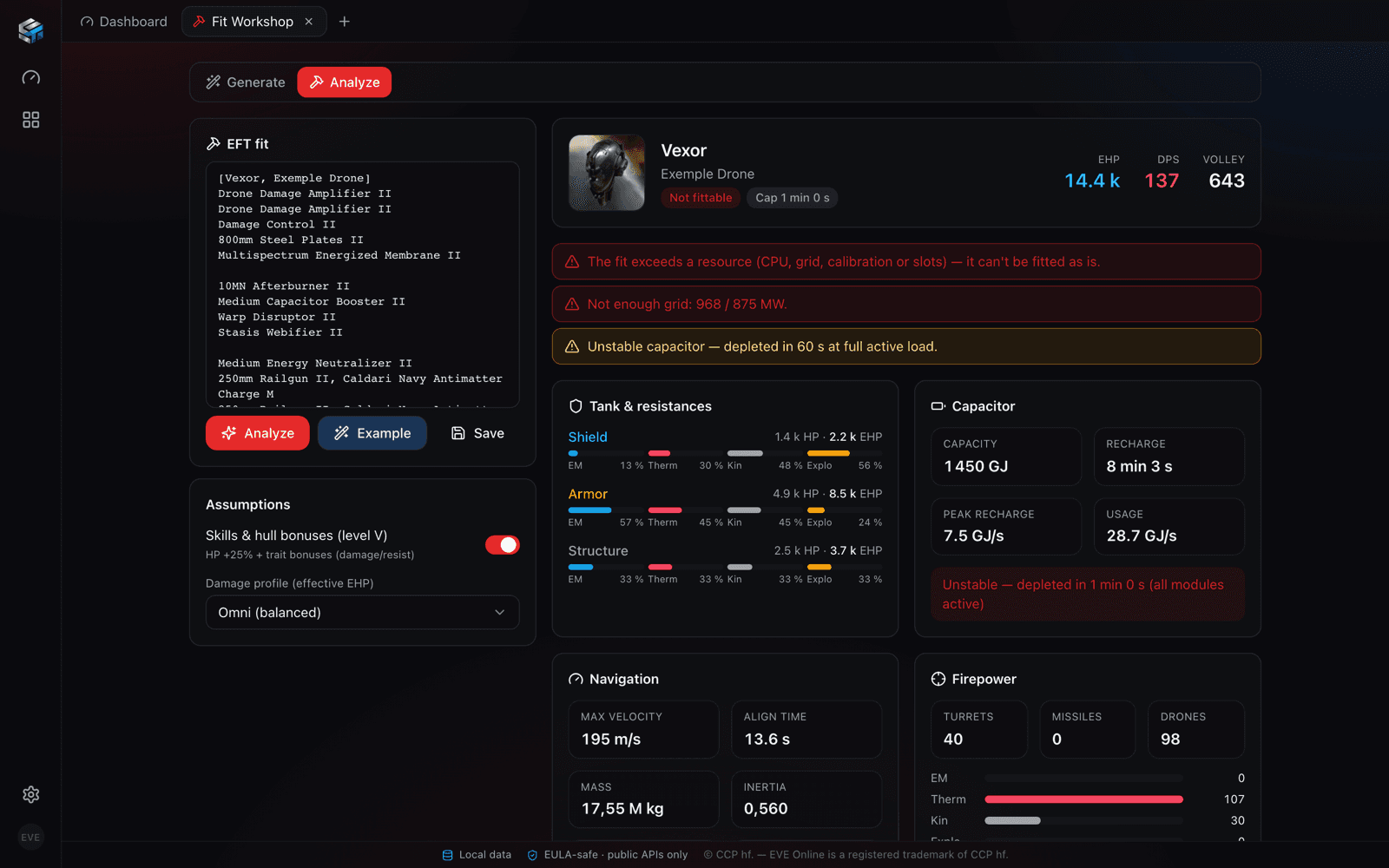Image resolution: width=1389 pixels, height=868 pixels.
Task: Click the Cap 1 min 0 s badge
Action: pyautogui.click(x=793, y=198)
